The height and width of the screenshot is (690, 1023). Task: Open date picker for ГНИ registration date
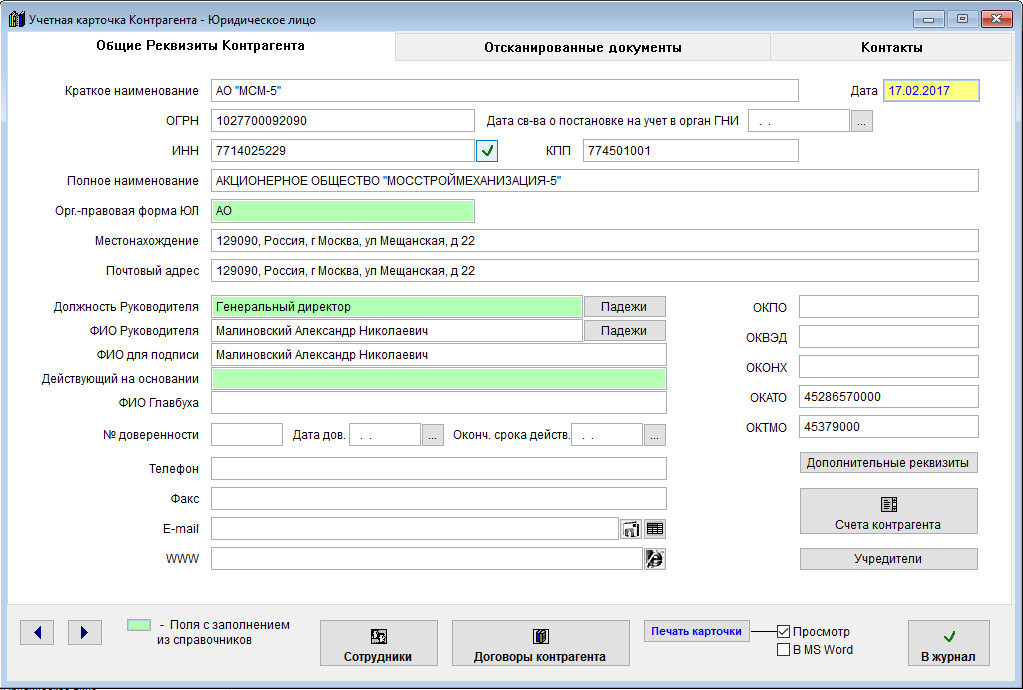[x=862, y=121]
